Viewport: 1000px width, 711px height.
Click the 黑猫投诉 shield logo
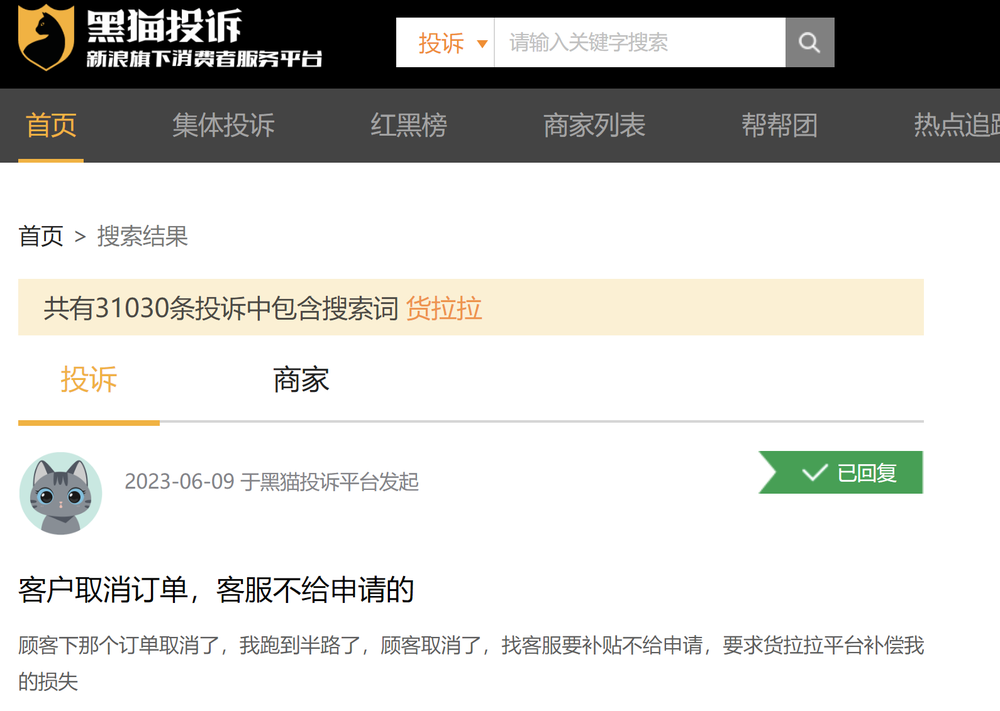[46, 37]
